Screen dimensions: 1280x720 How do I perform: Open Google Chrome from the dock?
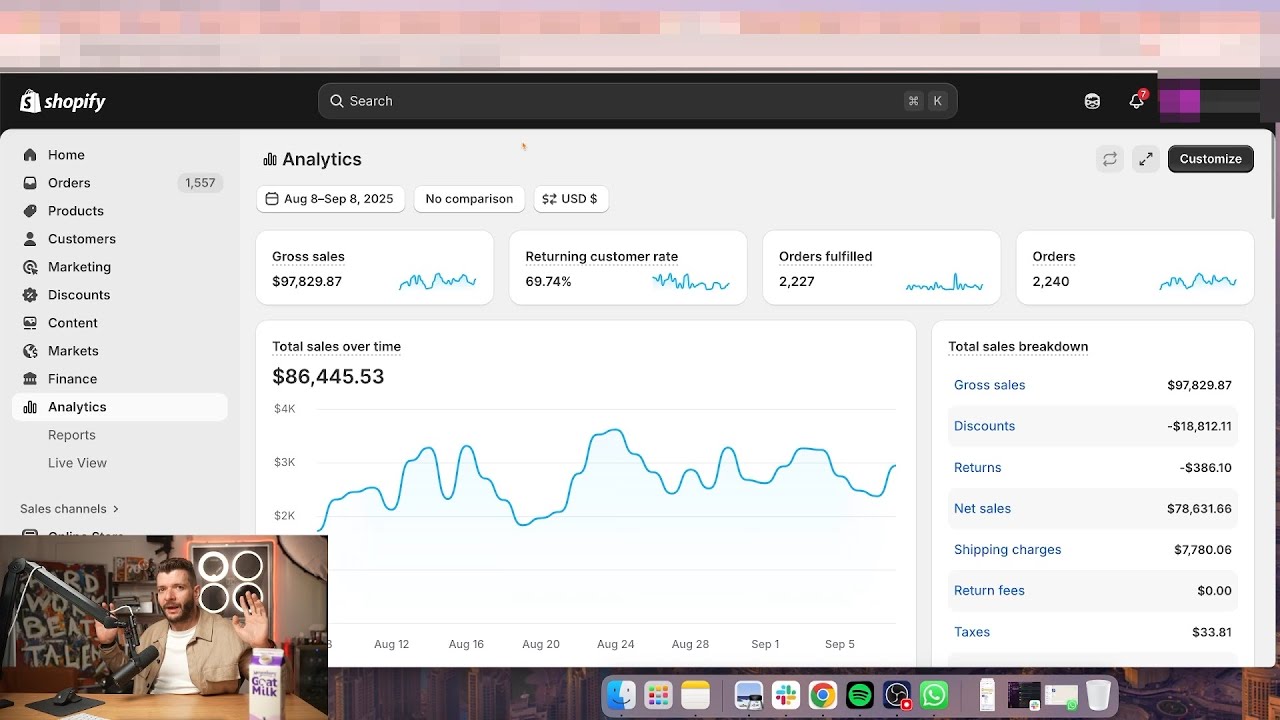coord(823,695)
